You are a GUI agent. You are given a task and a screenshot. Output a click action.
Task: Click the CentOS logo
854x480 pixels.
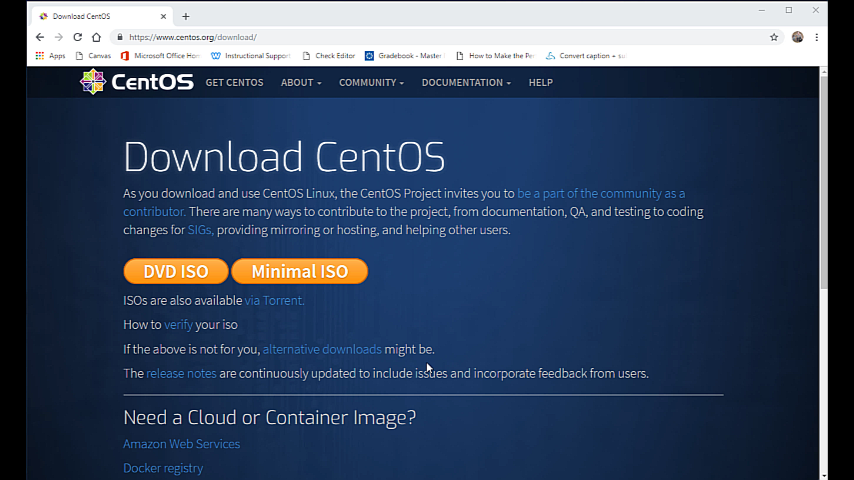pyautogui.click(x=137, y=82)
